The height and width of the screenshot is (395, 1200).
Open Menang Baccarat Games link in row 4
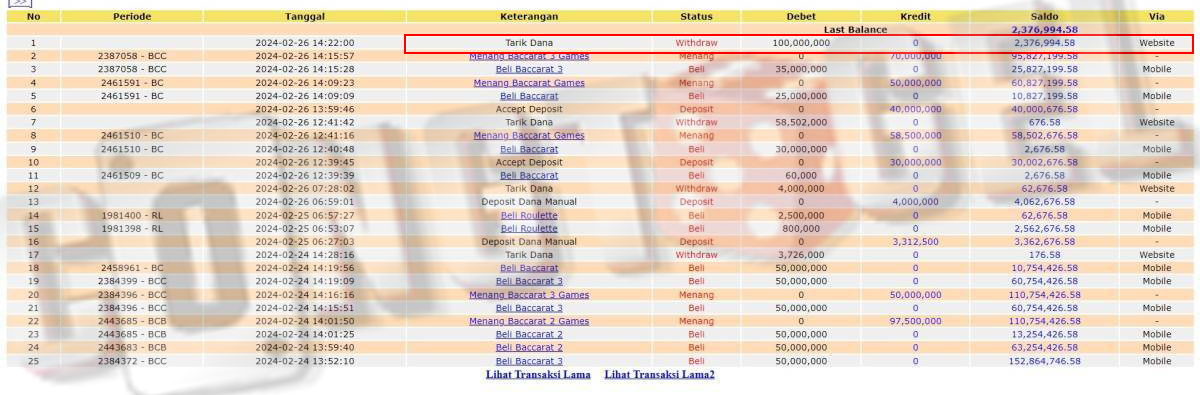click(529, 83)
